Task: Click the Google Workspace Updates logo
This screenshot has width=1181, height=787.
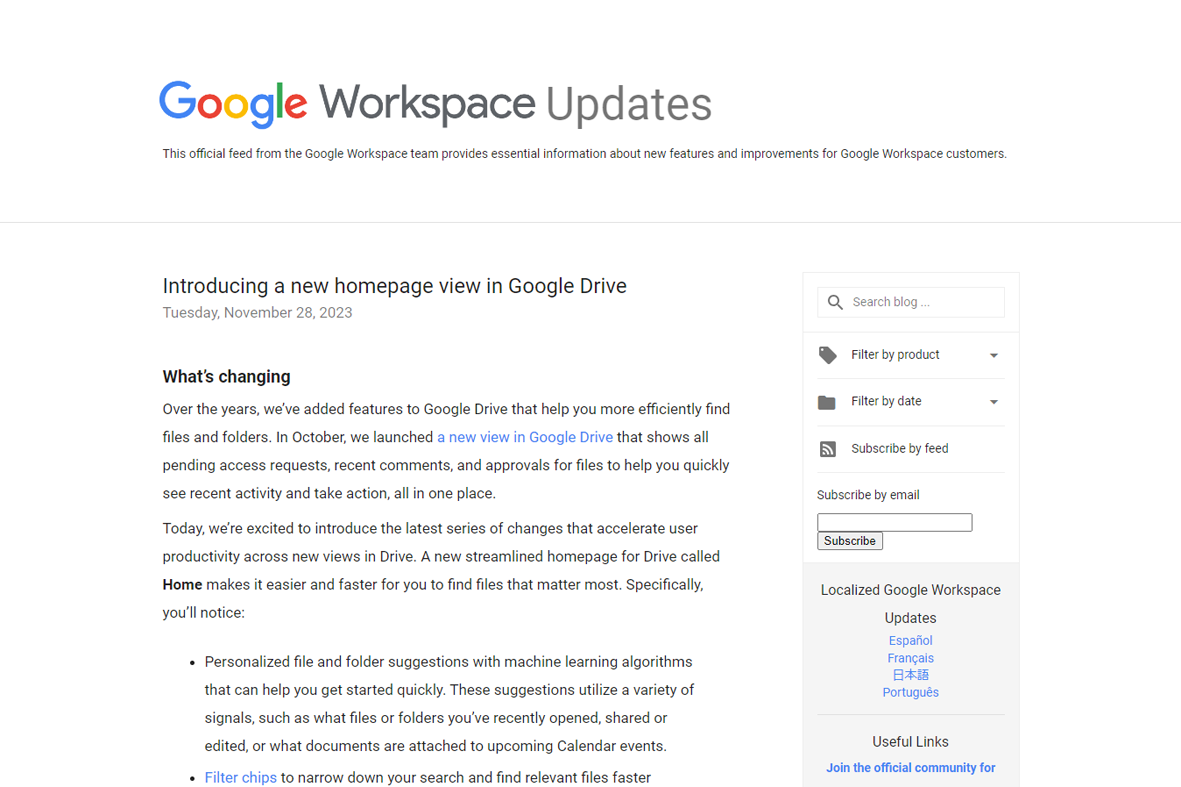Action: (435, 104)
